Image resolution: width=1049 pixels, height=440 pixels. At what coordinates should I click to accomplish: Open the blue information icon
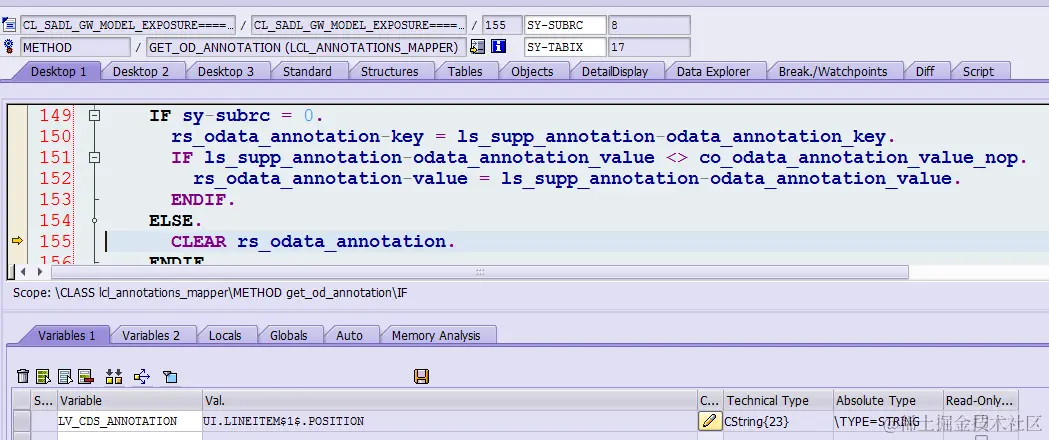coord(498,47)
